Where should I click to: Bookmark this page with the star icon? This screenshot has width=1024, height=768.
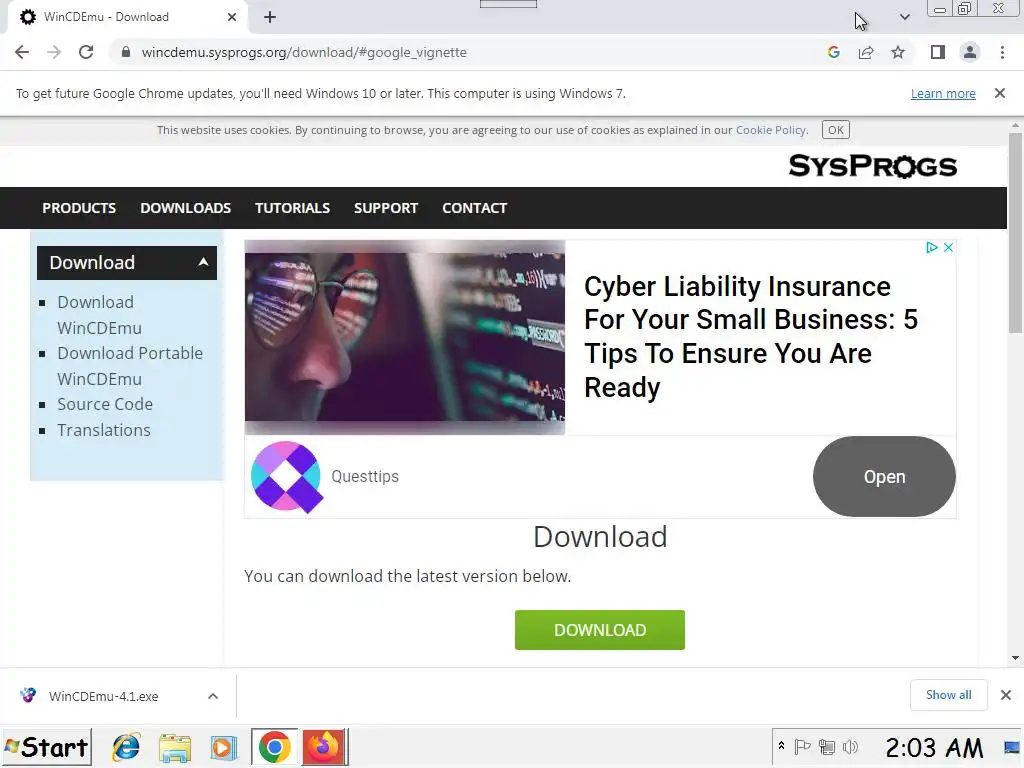(898, 52)
